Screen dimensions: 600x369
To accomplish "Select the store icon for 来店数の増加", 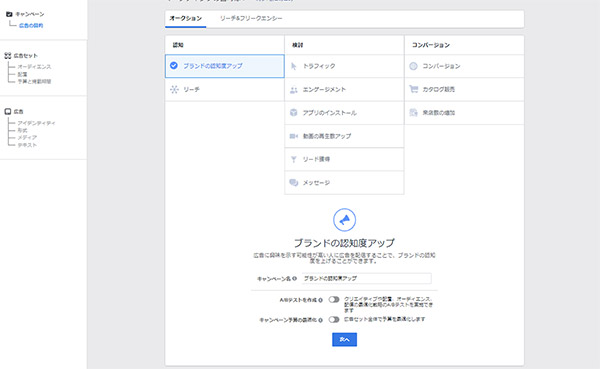I will (413, 113).
